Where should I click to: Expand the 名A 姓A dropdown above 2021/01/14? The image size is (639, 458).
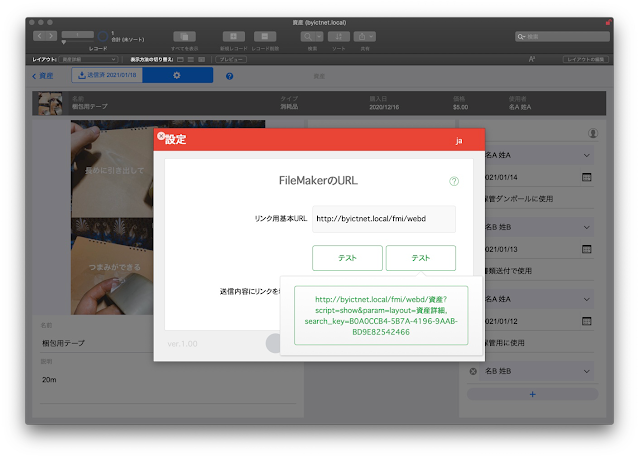[586, 155]
